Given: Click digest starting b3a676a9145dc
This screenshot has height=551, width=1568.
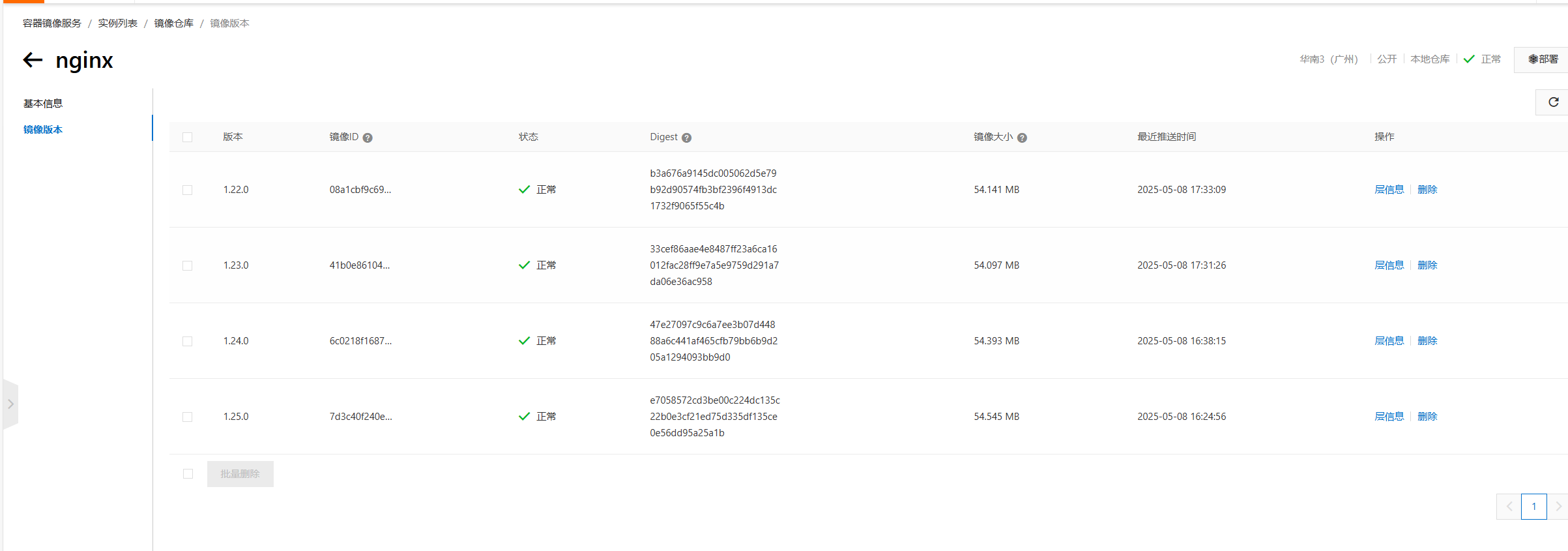Looking at the screenshot, I should tap(714, 190).
